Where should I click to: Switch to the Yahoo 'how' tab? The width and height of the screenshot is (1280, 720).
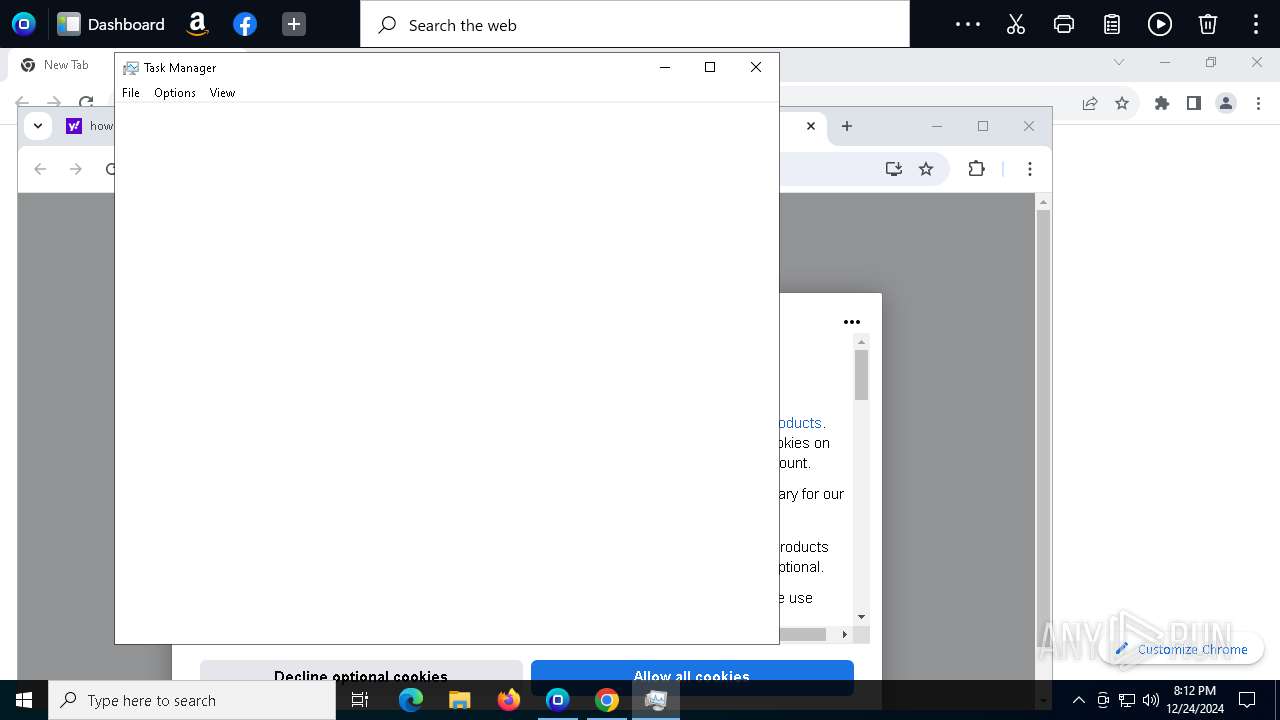pos(88,126)
